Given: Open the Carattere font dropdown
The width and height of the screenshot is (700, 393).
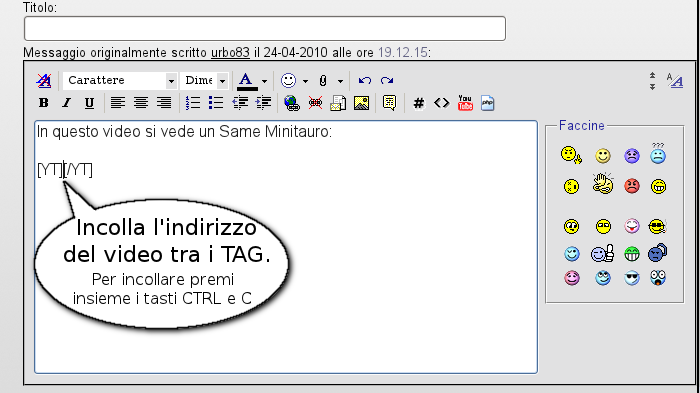Looking at the screenshot, I should pyautogui.click(x=120, y=81).
